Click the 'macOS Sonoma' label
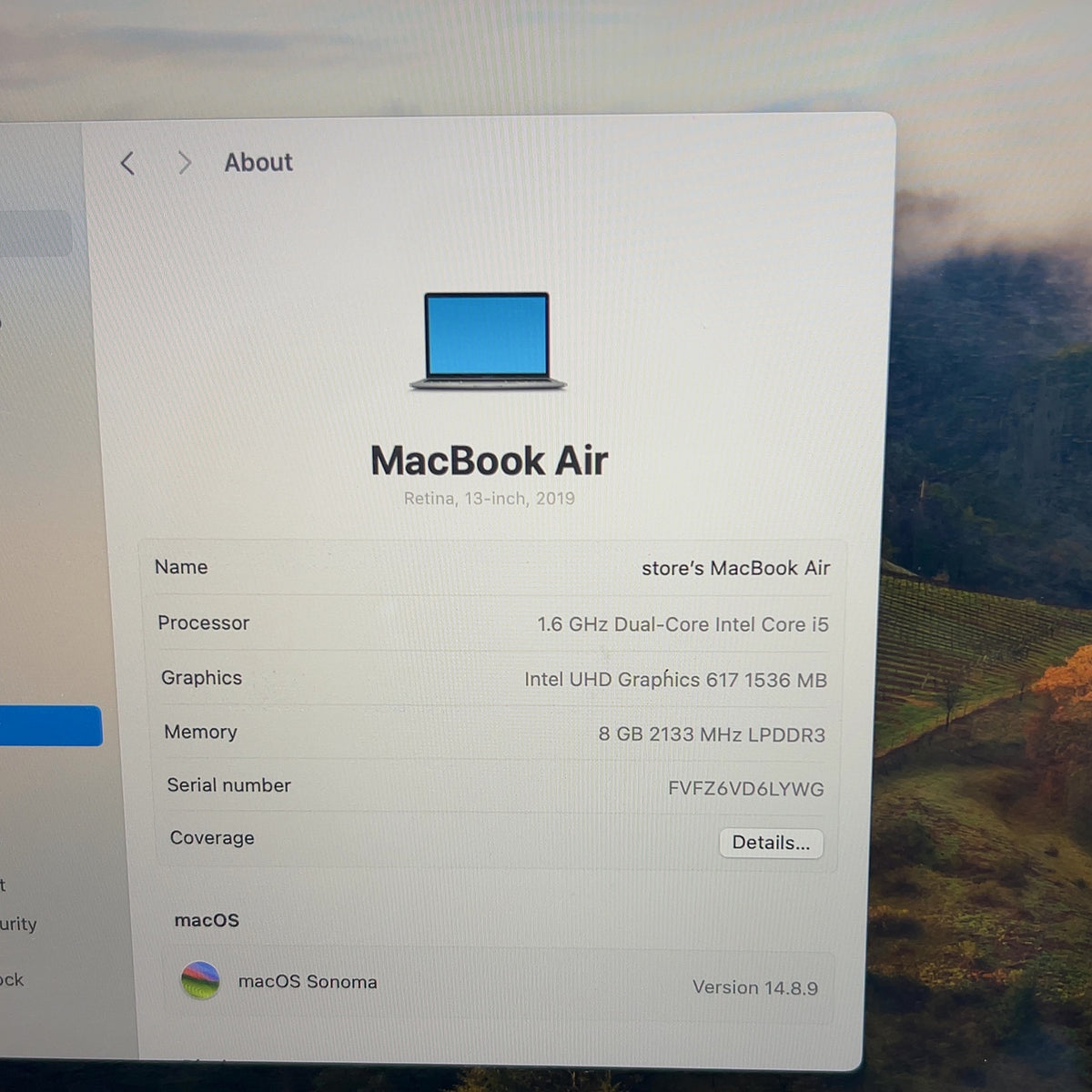 [308, 982]
